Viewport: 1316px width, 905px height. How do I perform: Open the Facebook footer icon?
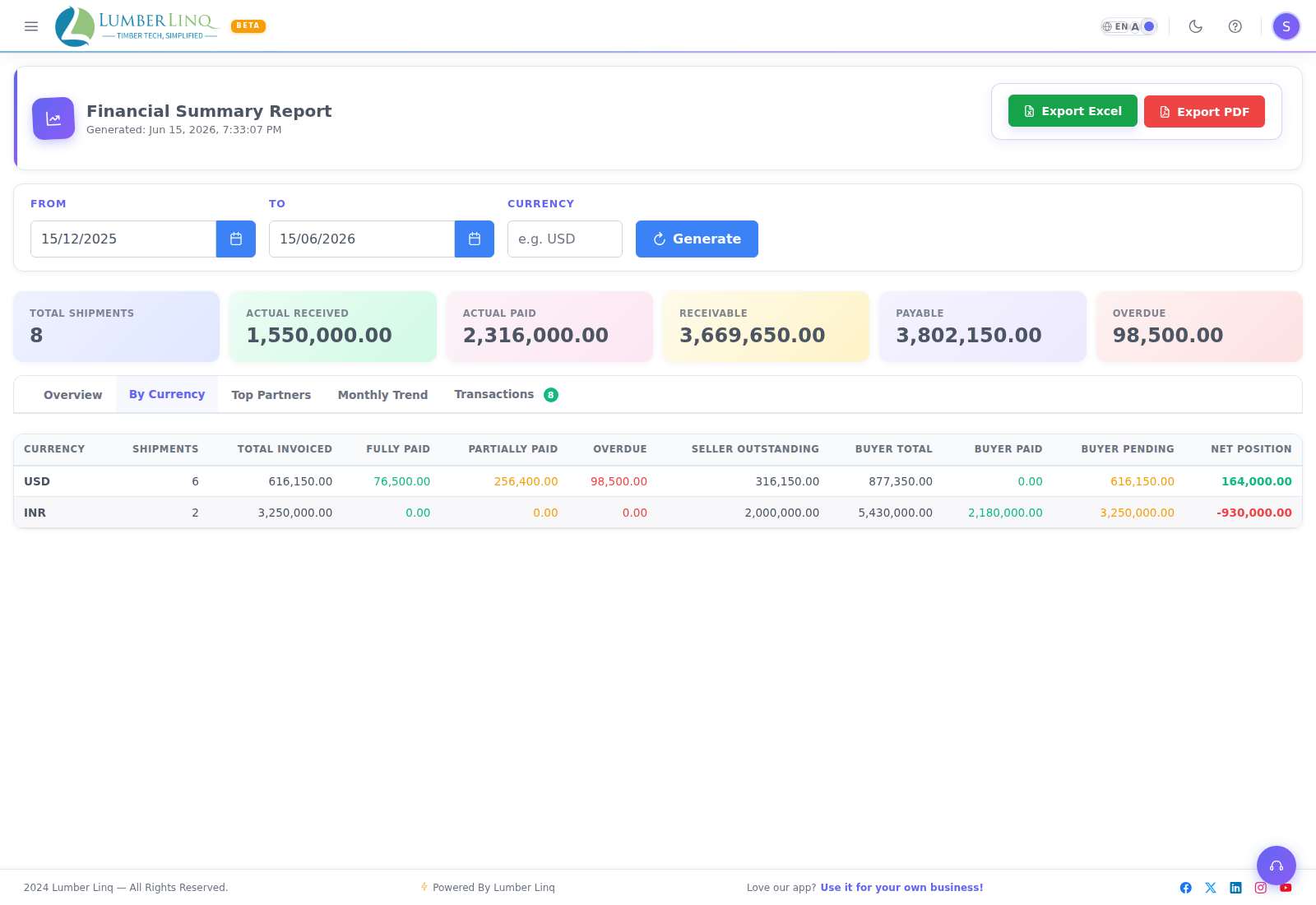click(1186, 888)
